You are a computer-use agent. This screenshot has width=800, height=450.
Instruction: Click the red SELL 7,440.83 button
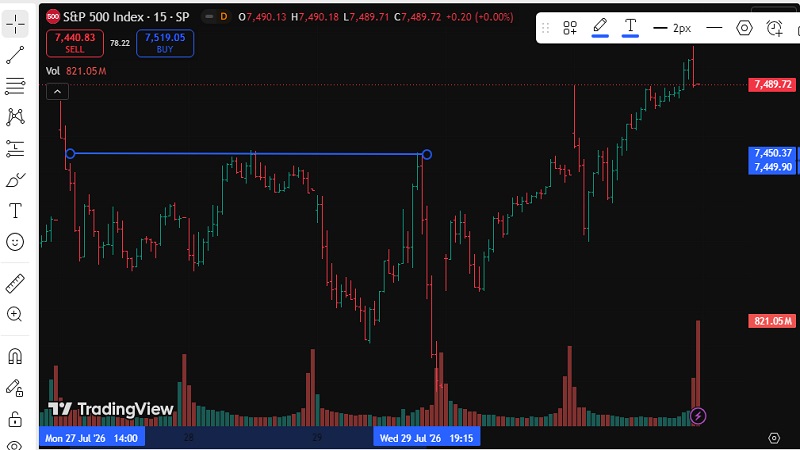click(x=74, y=43)
